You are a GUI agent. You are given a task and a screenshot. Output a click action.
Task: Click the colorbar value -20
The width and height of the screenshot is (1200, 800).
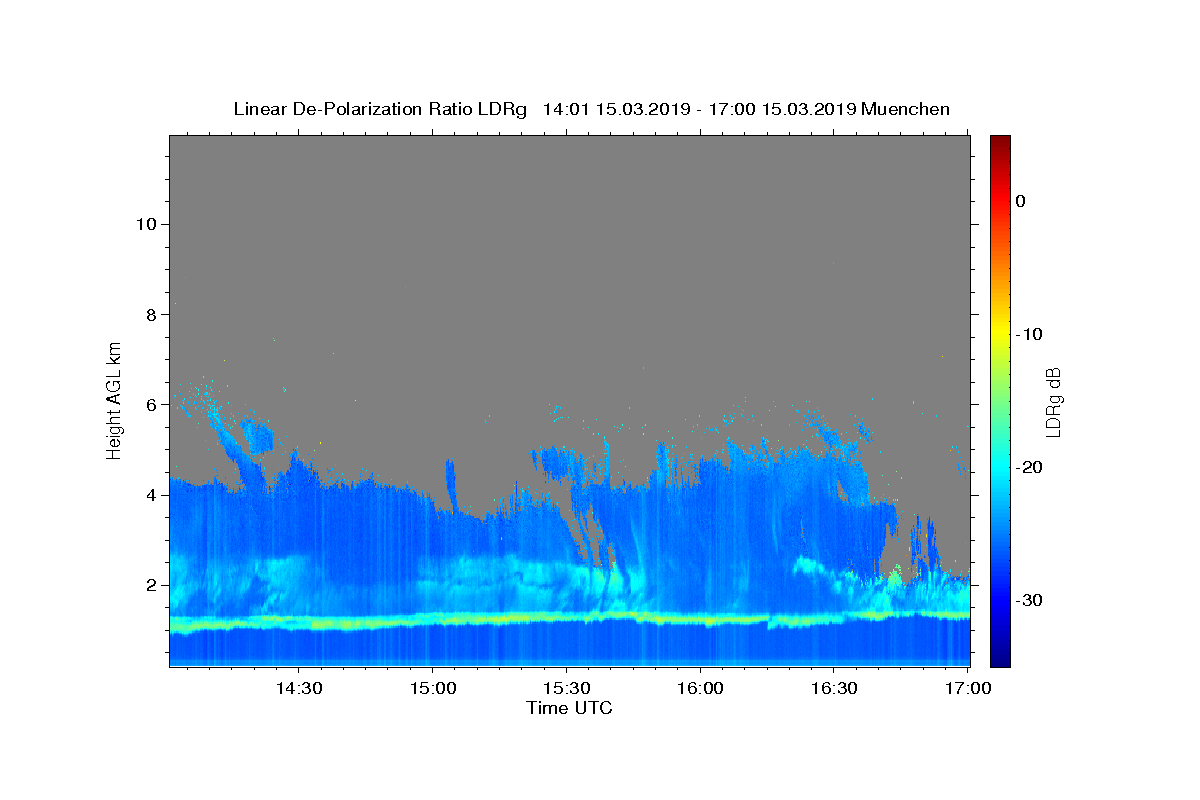pos(1029,467)
